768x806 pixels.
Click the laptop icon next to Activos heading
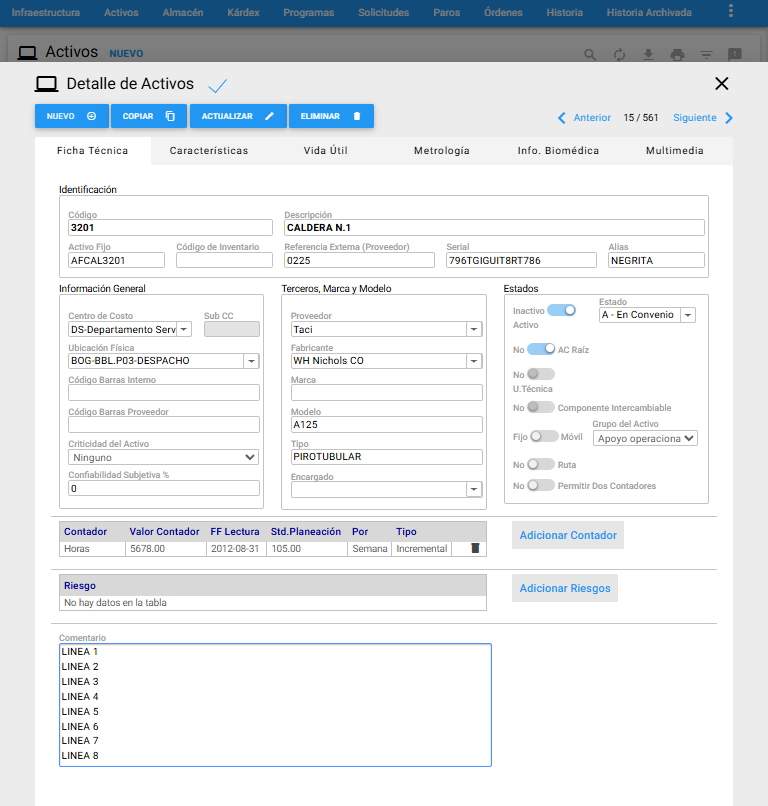[27, 53]
